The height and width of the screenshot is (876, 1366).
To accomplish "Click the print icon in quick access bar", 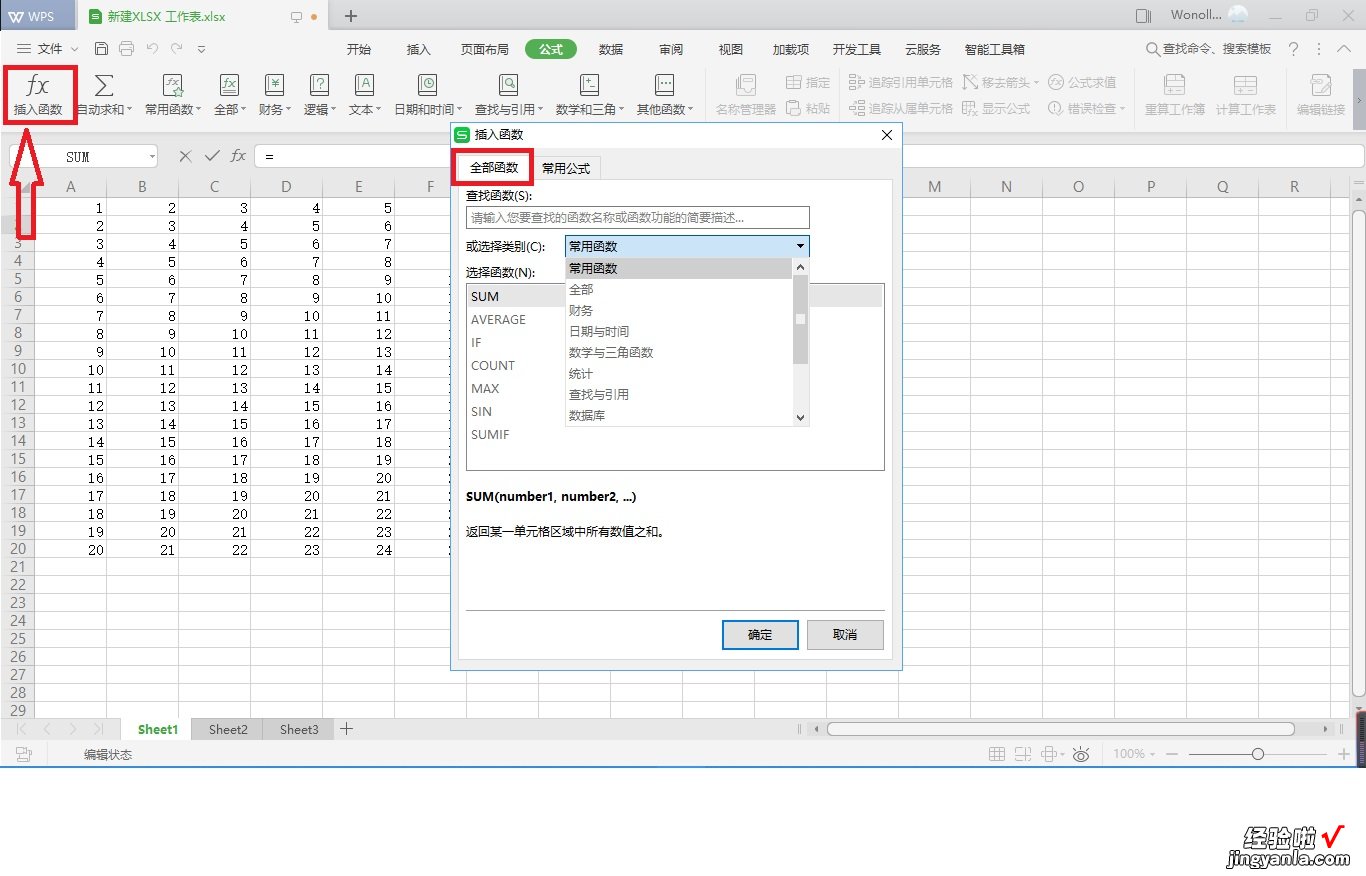I will click(x=126, y=49).
